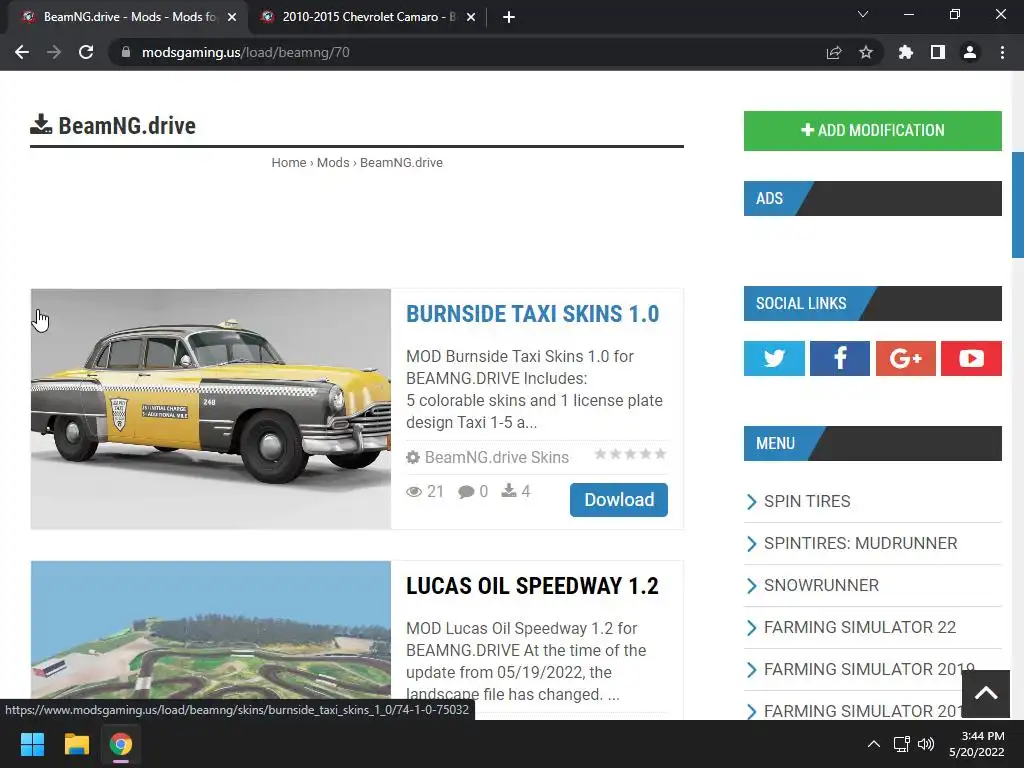Open the network status tray icon
The height and width of the screenshot is (768, 1024).
click(x=902, y=744)
